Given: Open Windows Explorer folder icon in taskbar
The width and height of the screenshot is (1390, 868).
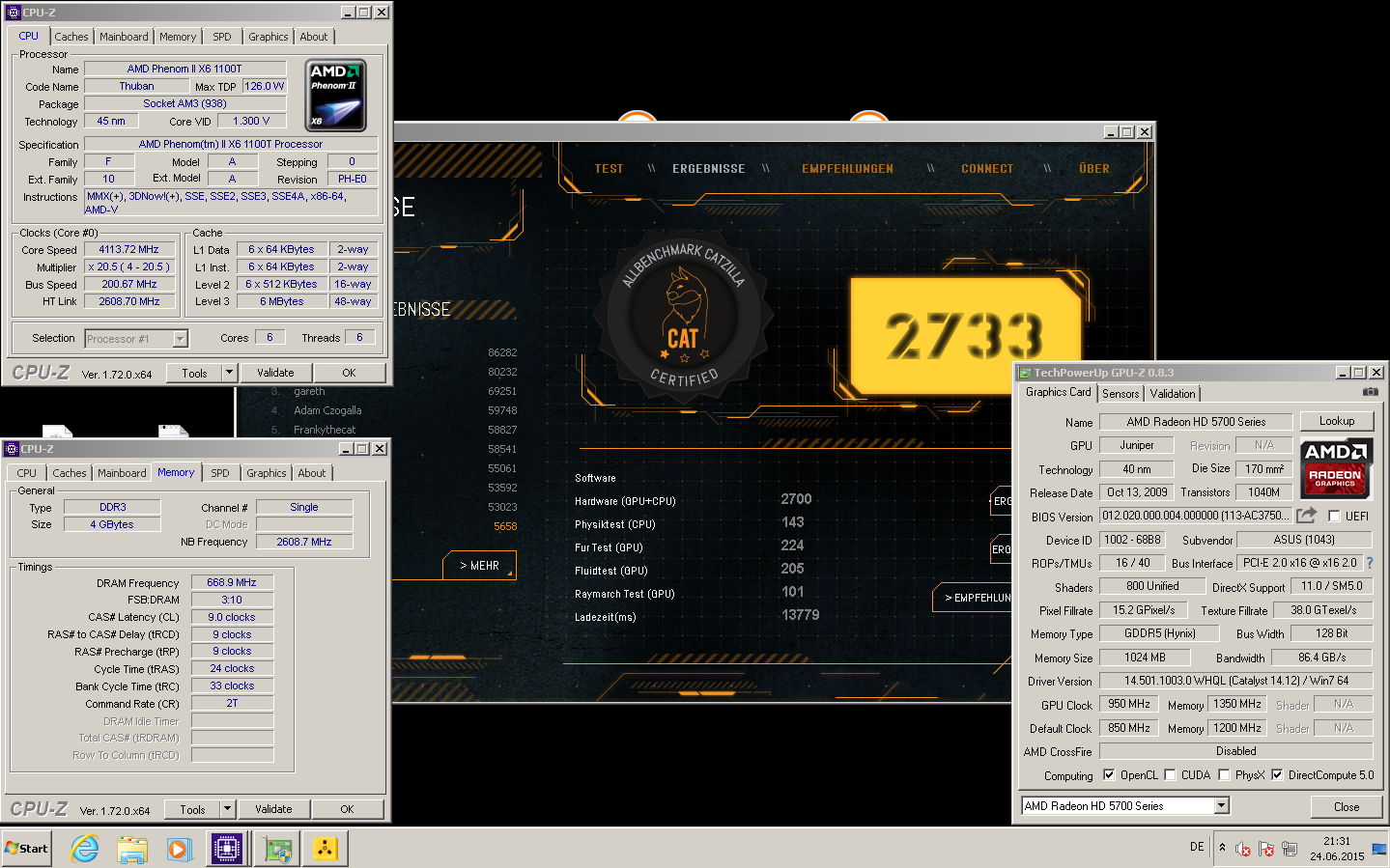Looking at the screenshot, I should pos(132,849).
